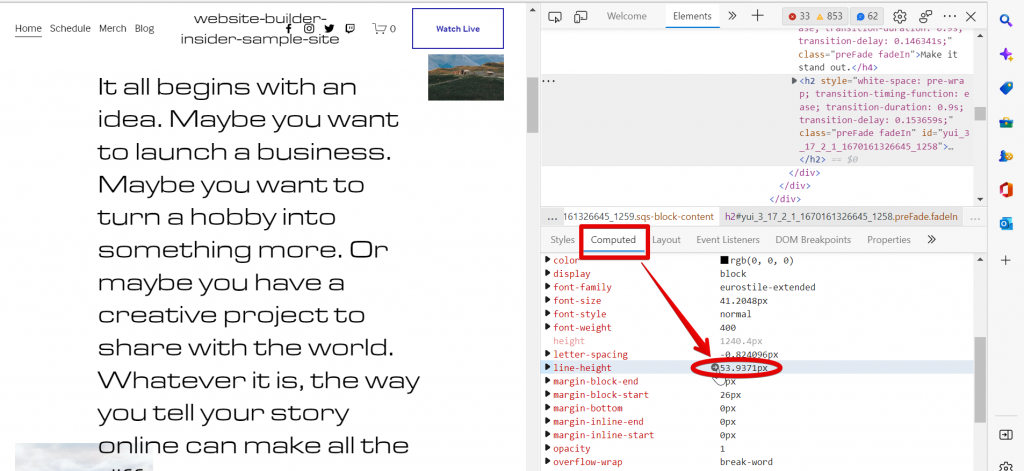Expand the font-size computed property
The height and width of the screenshot is (471, 1024).
pyautogui.click(x=547, y=301)
